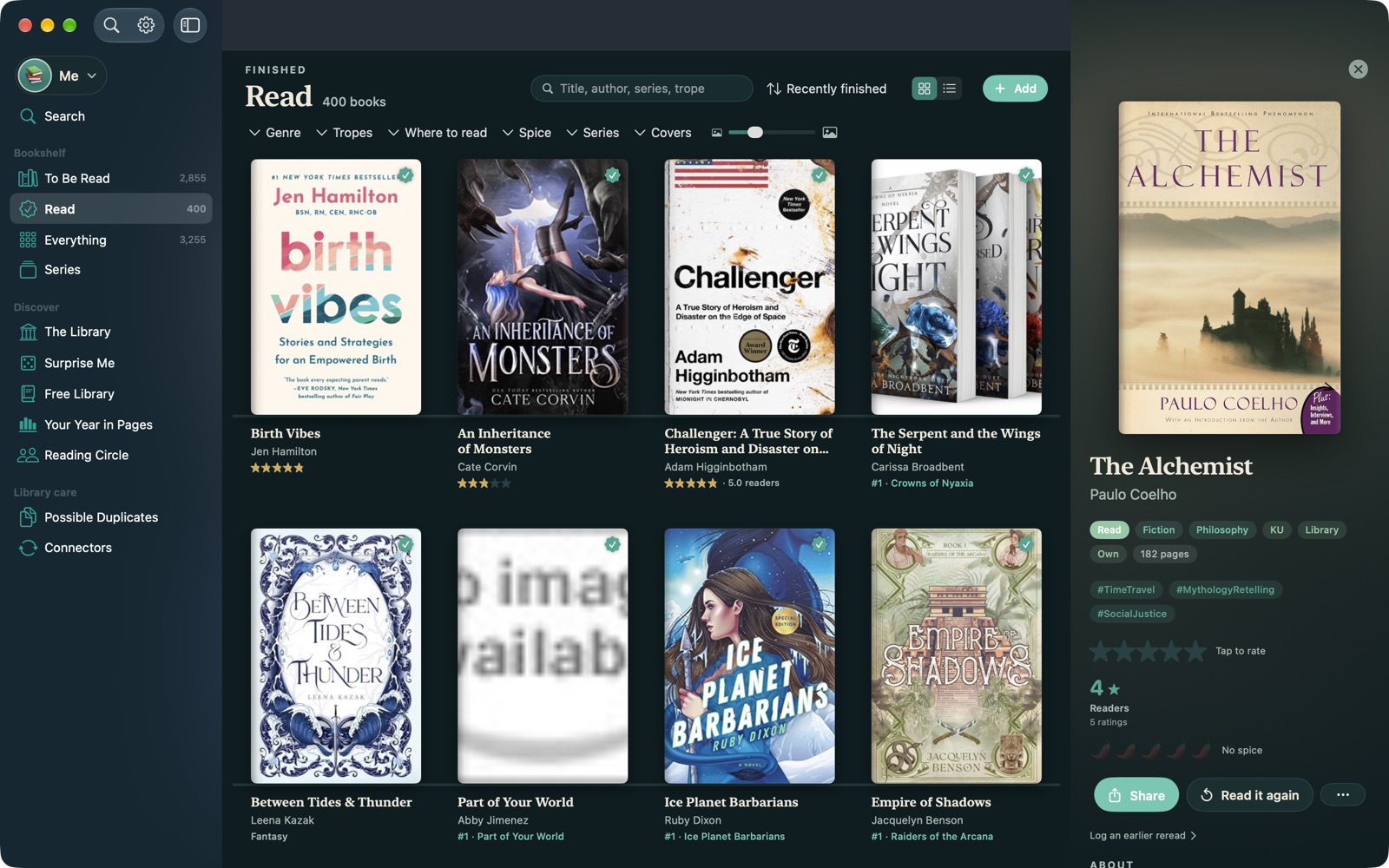Expand the Genre filter
The image size is (1389, 868).
(x=274, y=133)
